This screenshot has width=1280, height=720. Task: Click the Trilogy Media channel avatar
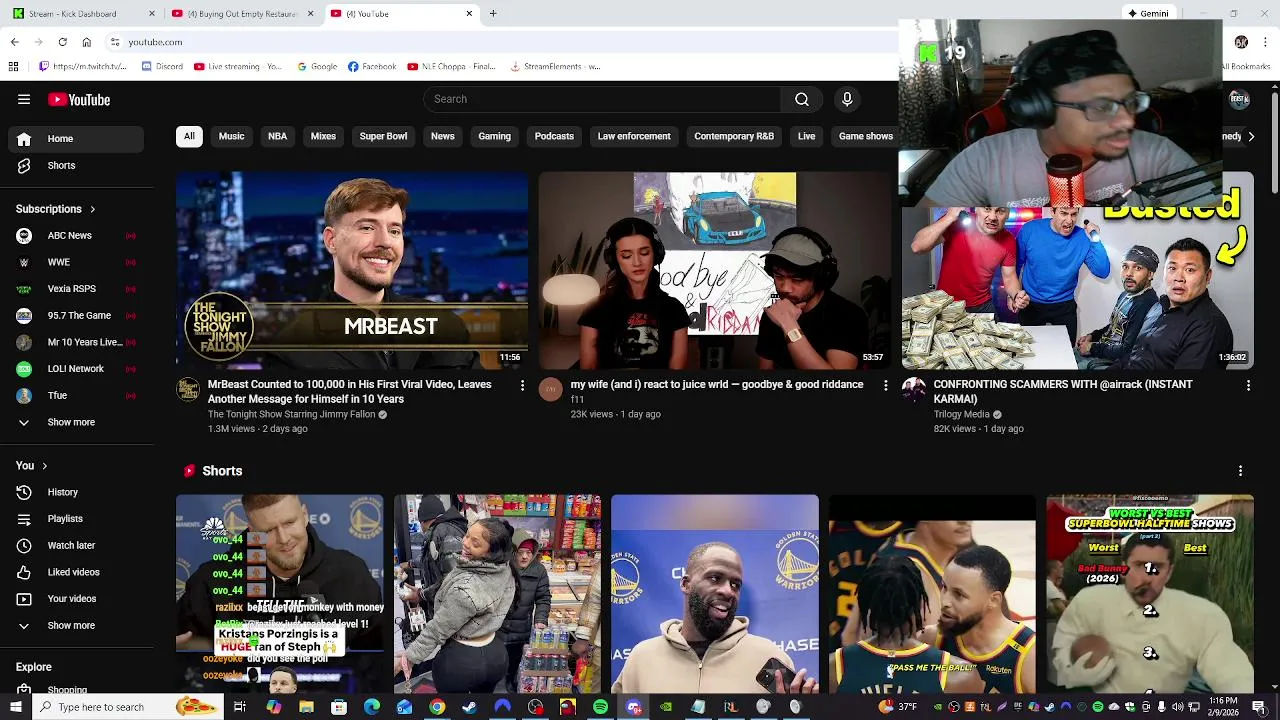pyautogui.click(x=914, y=389)
